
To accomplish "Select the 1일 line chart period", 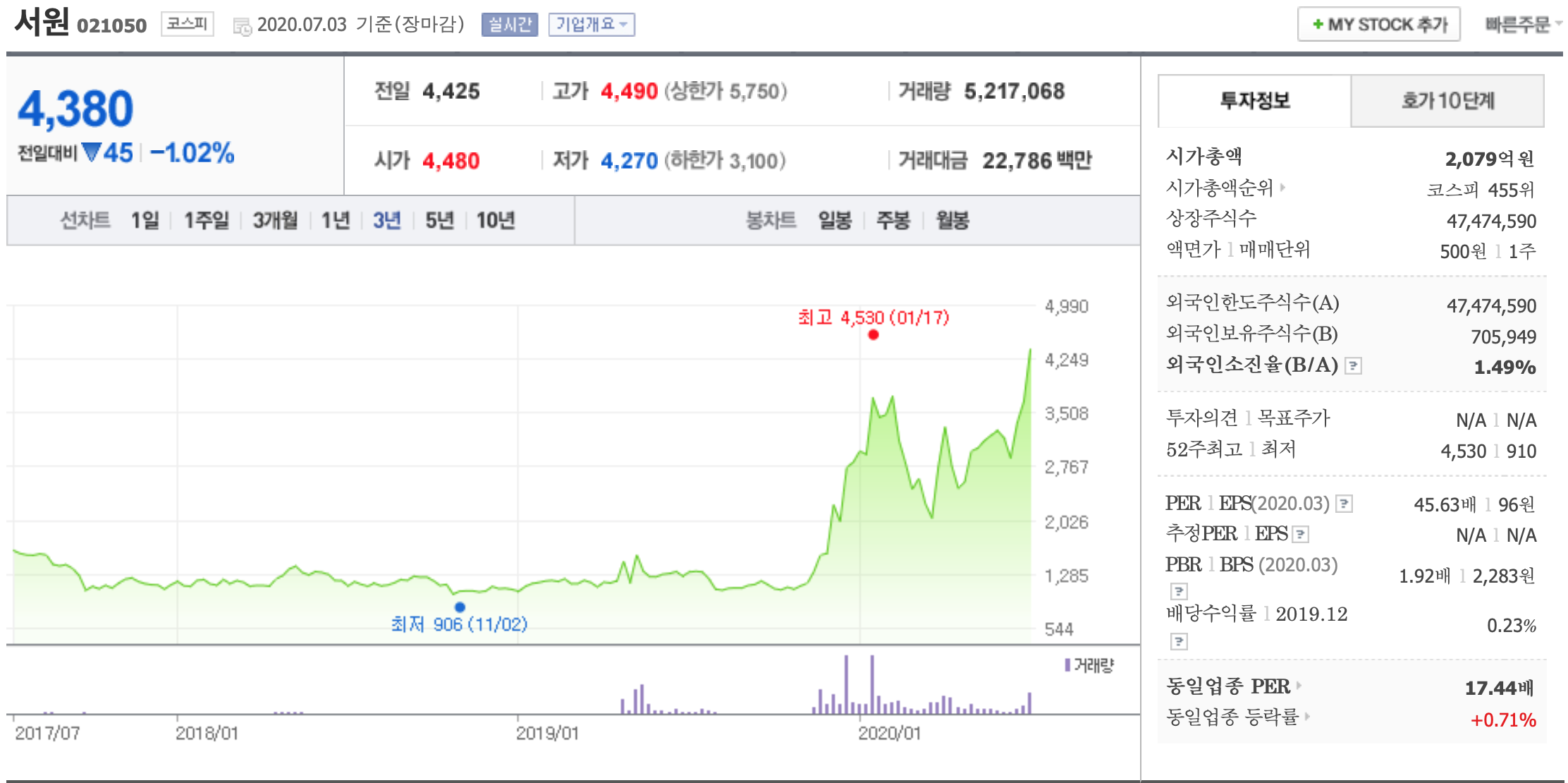I will pyautogui.click(x=145, y=220).
